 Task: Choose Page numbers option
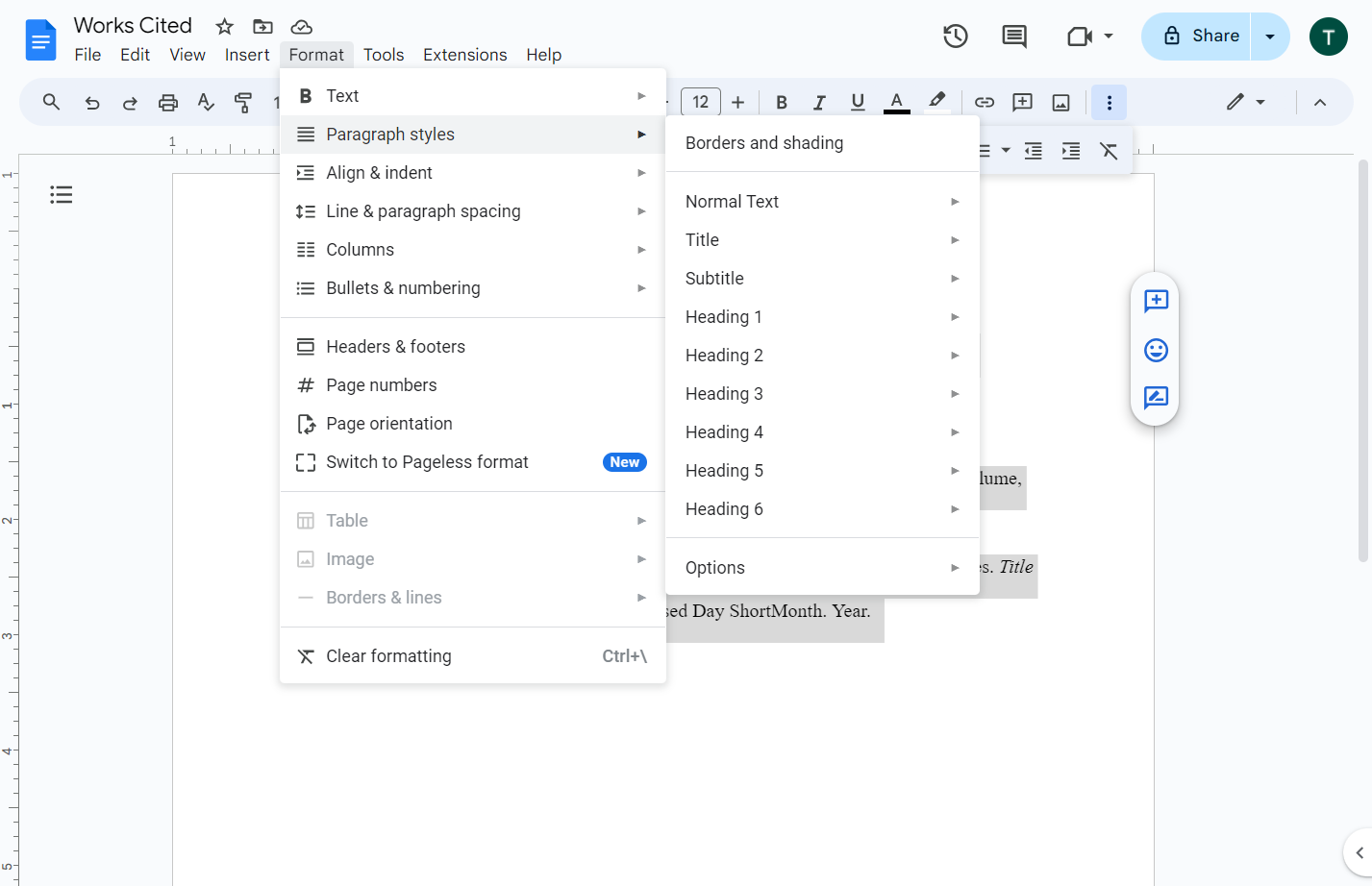[x=473, y=385]
